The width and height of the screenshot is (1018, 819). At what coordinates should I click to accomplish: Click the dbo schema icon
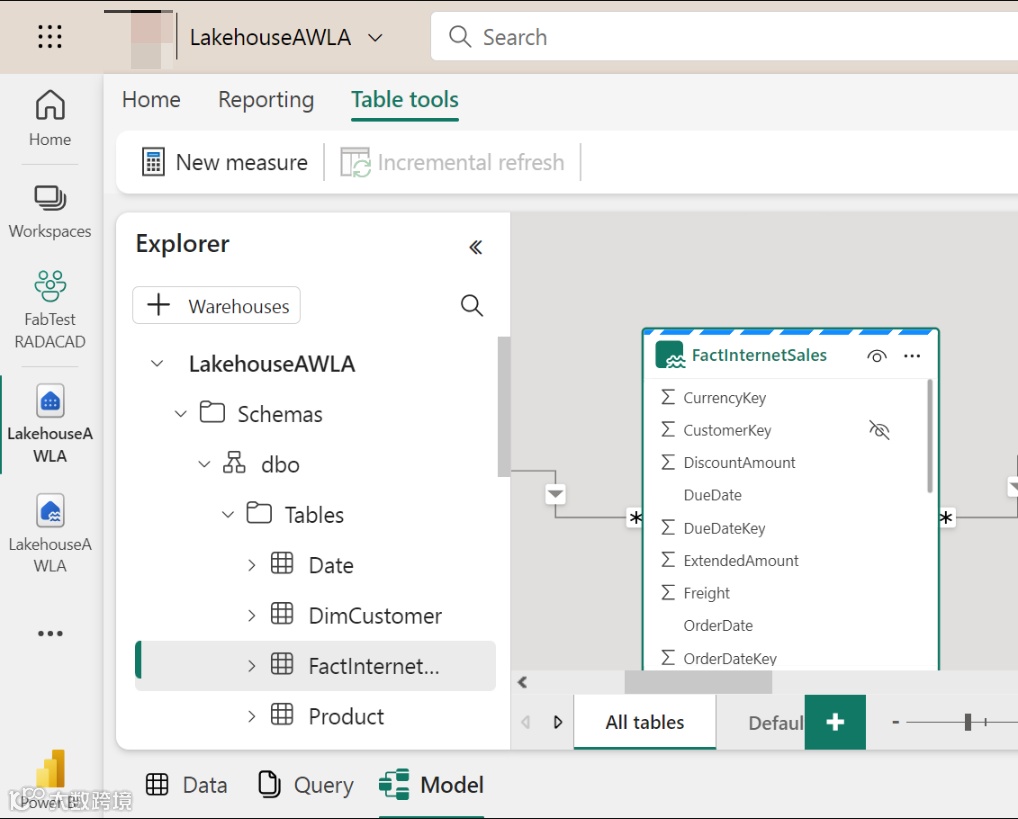click(x=234, y=462)
